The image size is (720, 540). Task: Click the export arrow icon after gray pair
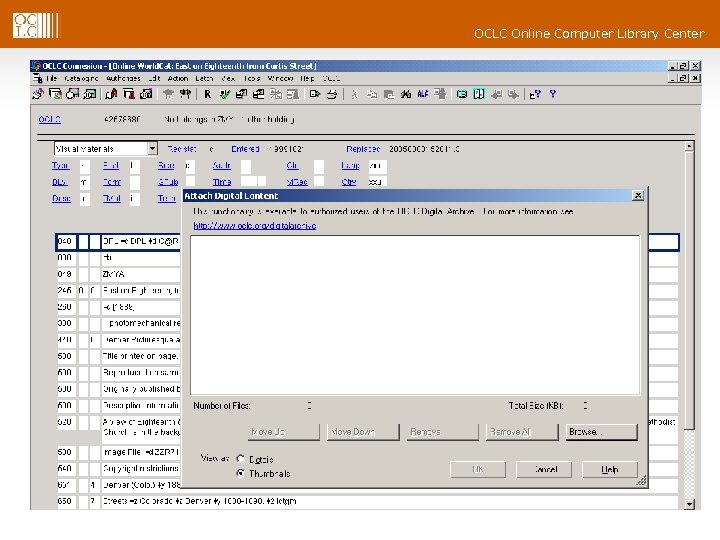[315, 94]
